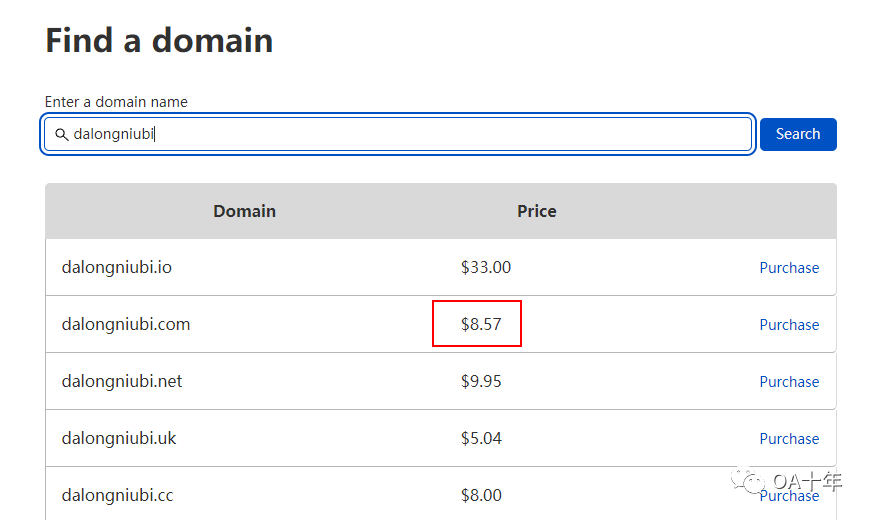Image resolution: width=871 pixels, height=520 pixels.
Task: Select the dalongniubi.io domain name text
Action: point(117,268)
